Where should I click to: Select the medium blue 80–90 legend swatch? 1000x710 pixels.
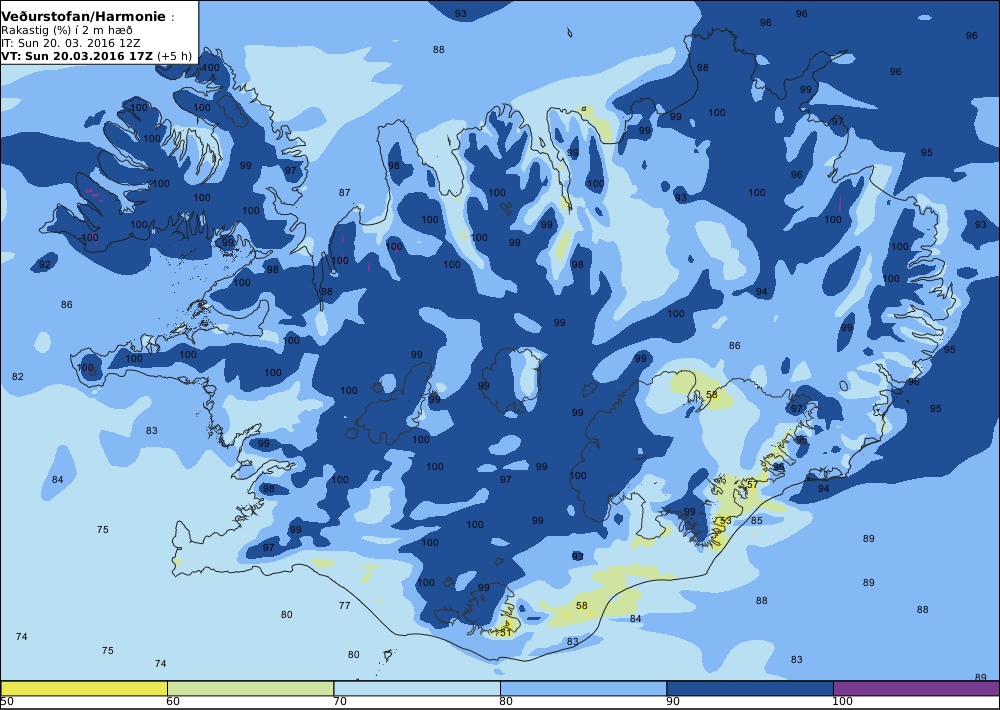pyautogui.click(x=583, y=688)
